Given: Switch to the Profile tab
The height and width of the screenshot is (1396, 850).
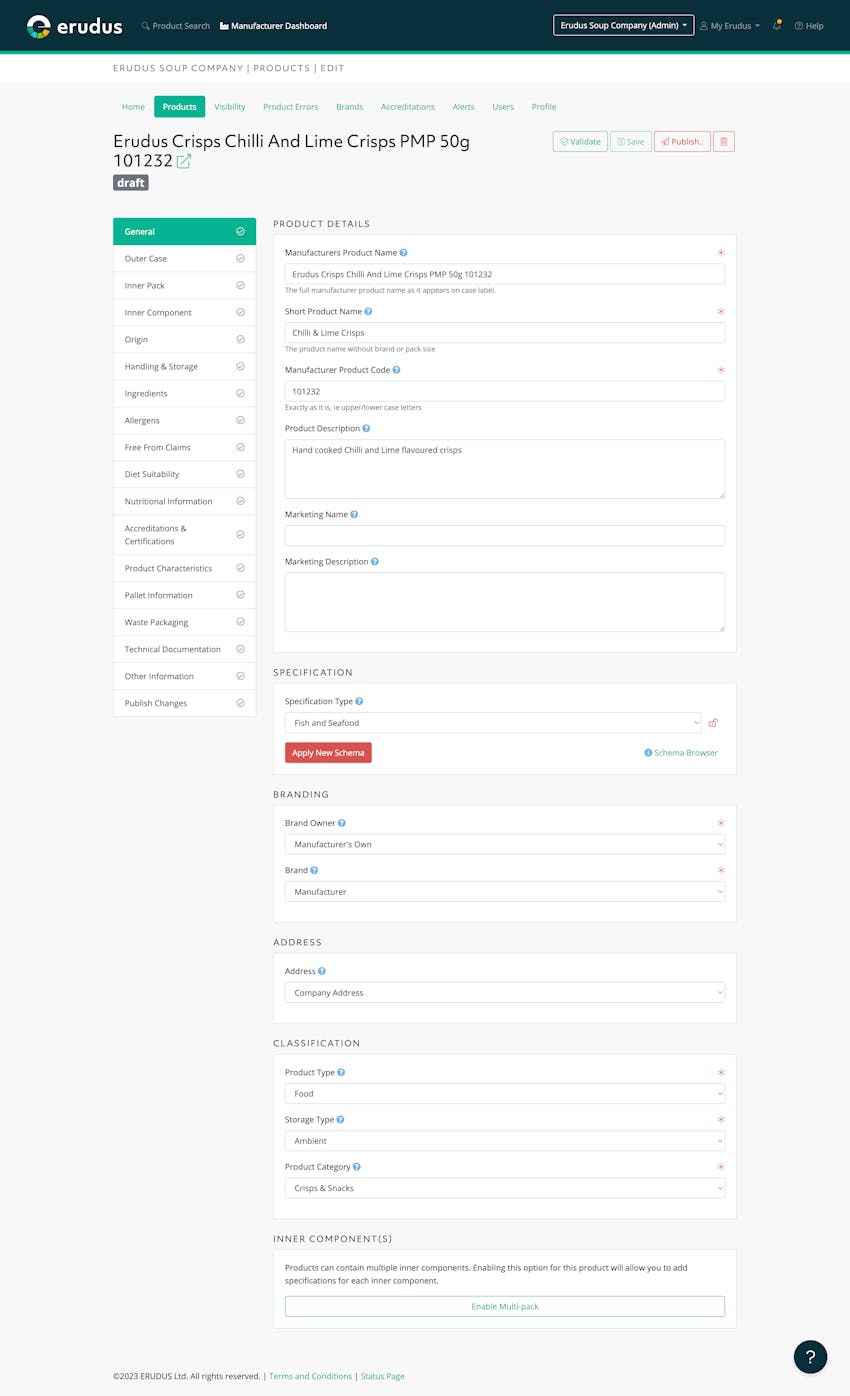Looking at the screenshot, I should pyautogui.click(x=544, y=107).
